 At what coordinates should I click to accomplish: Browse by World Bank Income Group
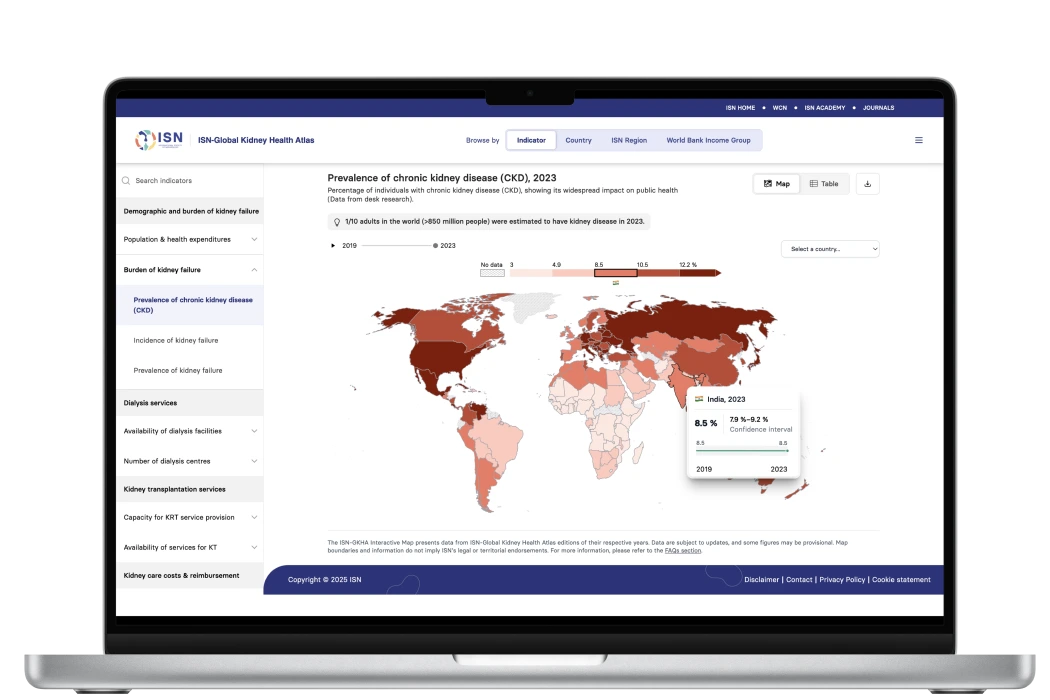[x=708, y=140]
